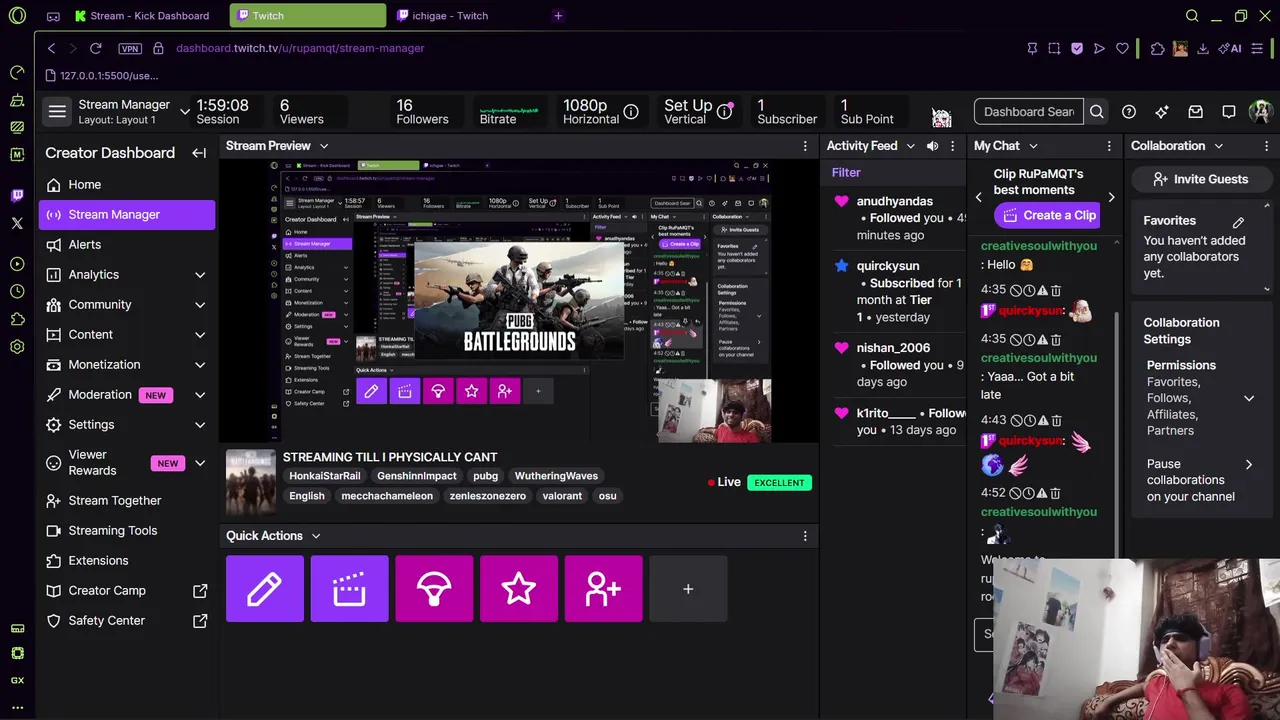Click the star quick action tile
This screenshot has height=720, width=1280.
point(519,589)
